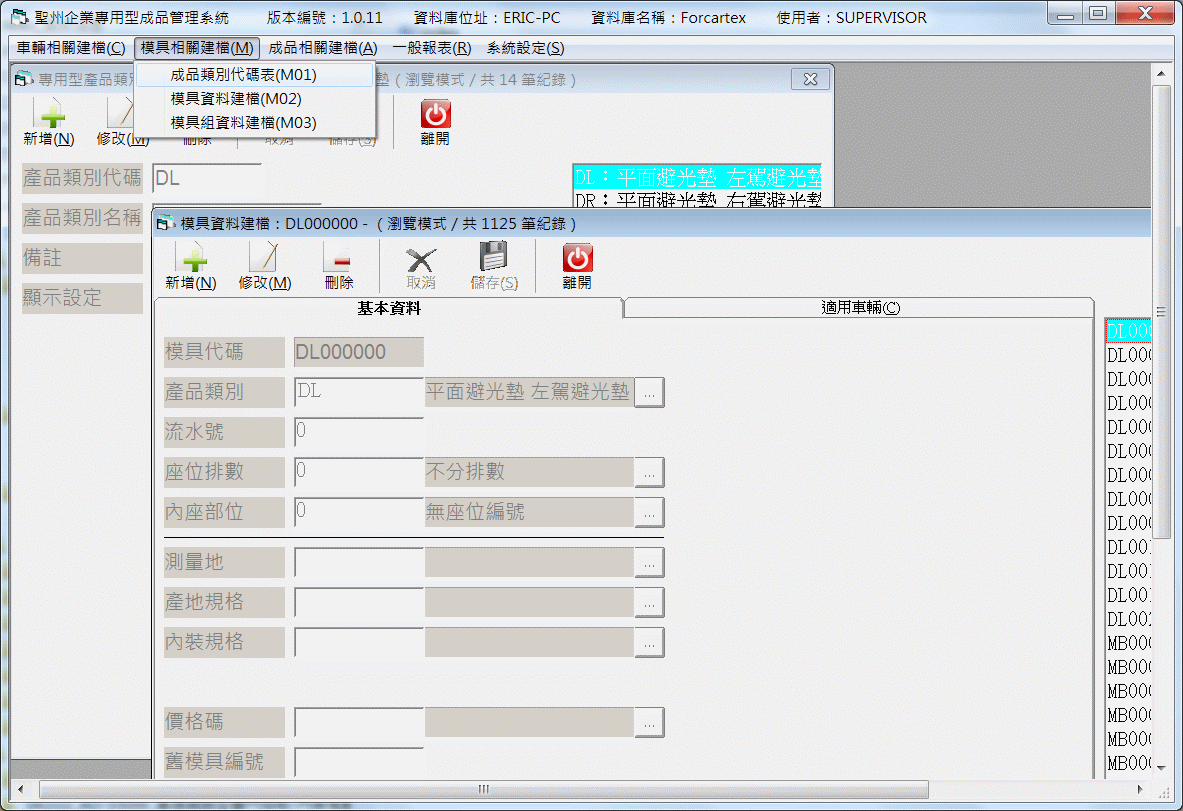This screenshot has height=811, width=1183.
Task: Open the 一般報表(R) menu
Action: pos(432,48)
